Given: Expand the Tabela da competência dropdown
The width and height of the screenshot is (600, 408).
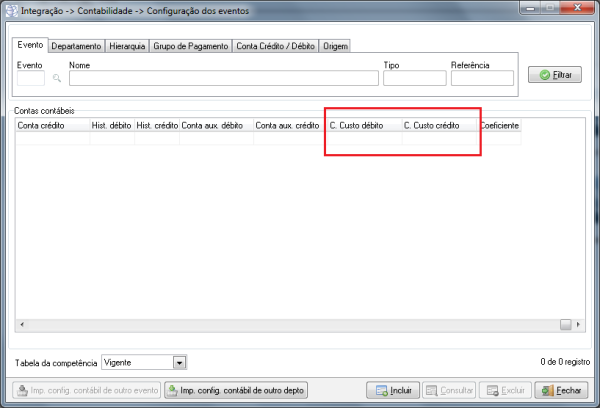Looking at the screenshot, I should coord(180,363).
